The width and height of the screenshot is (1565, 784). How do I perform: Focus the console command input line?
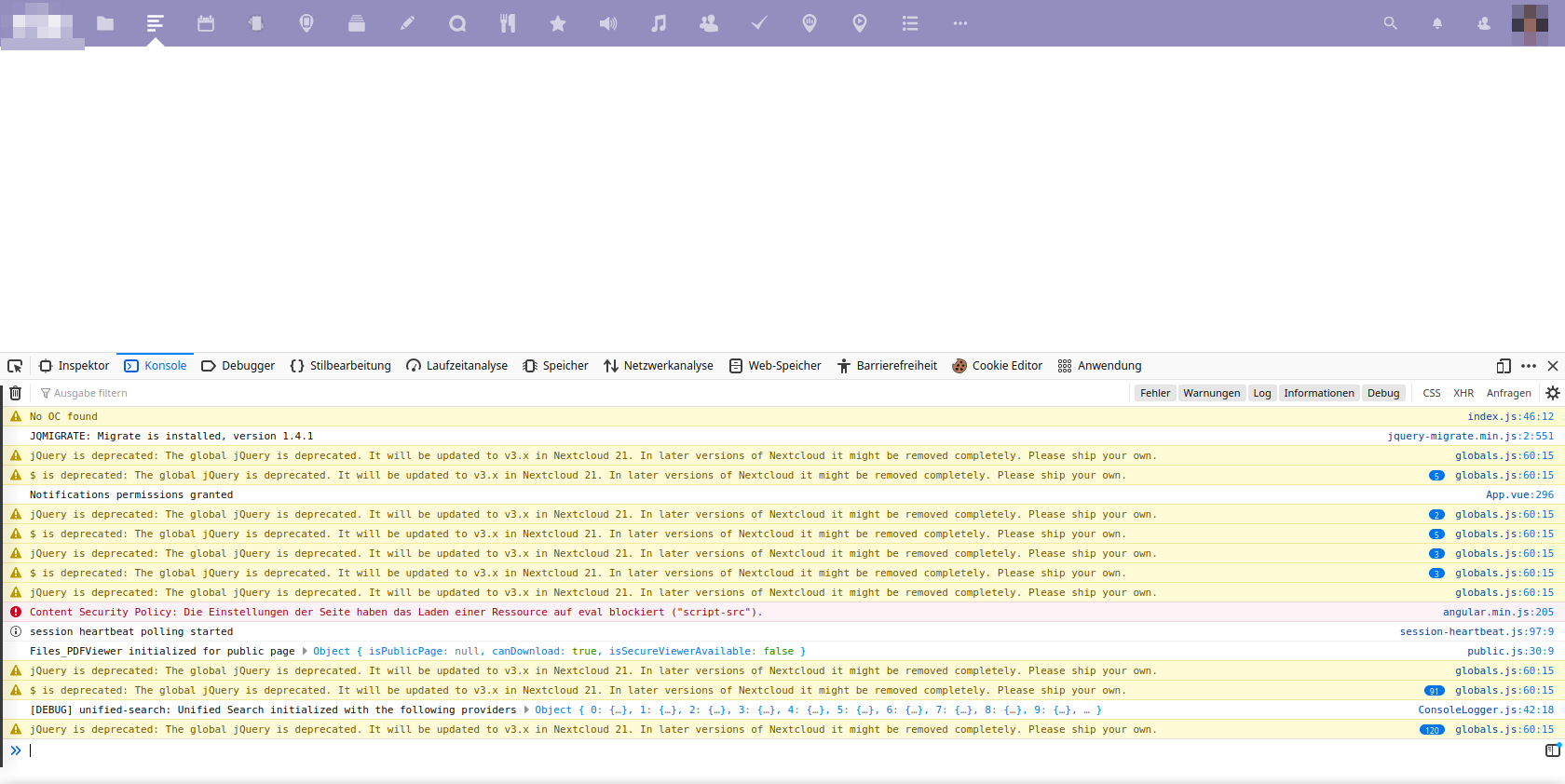click(782, 750)
